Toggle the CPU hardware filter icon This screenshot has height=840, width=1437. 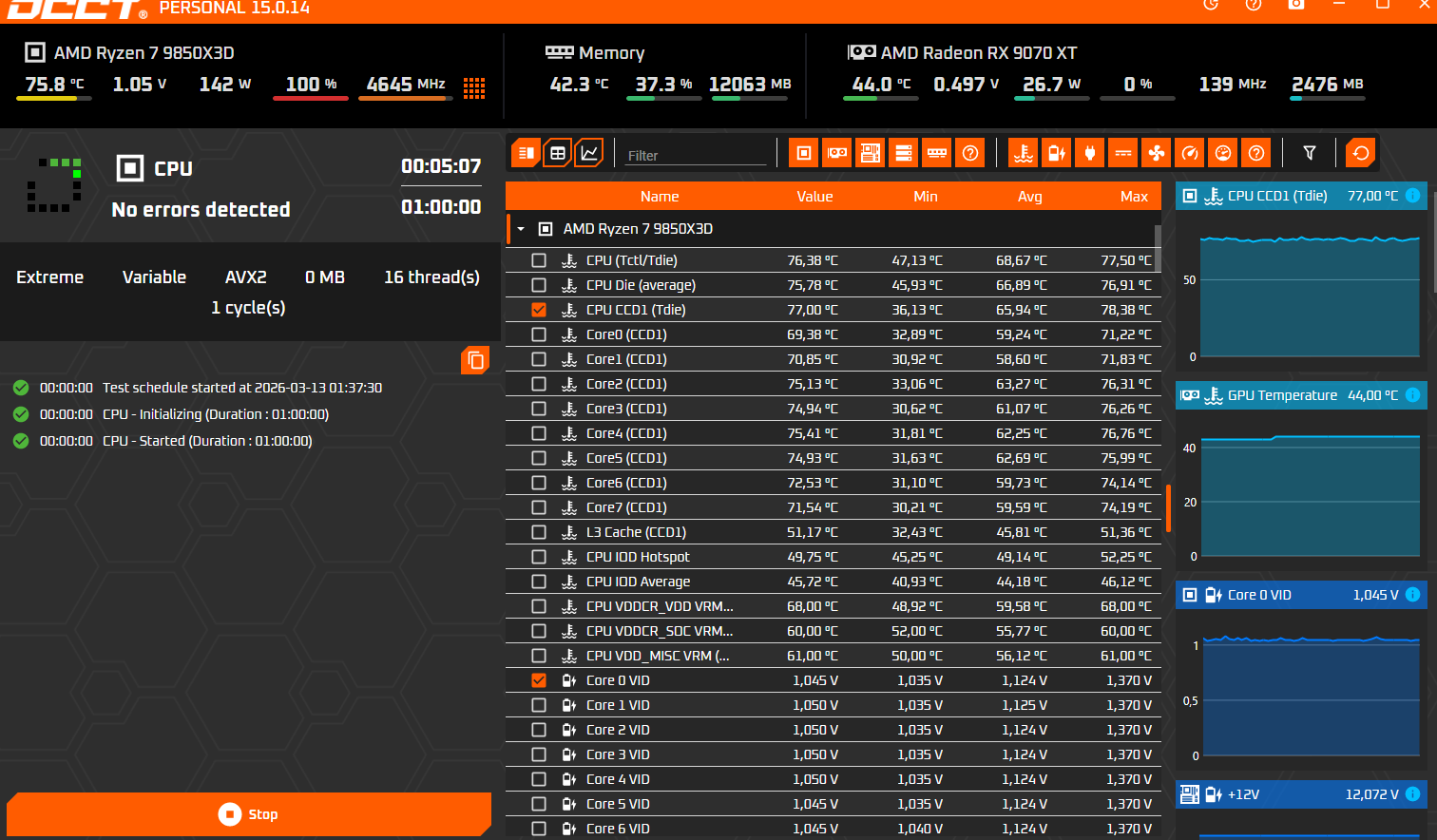coord(804,153)
